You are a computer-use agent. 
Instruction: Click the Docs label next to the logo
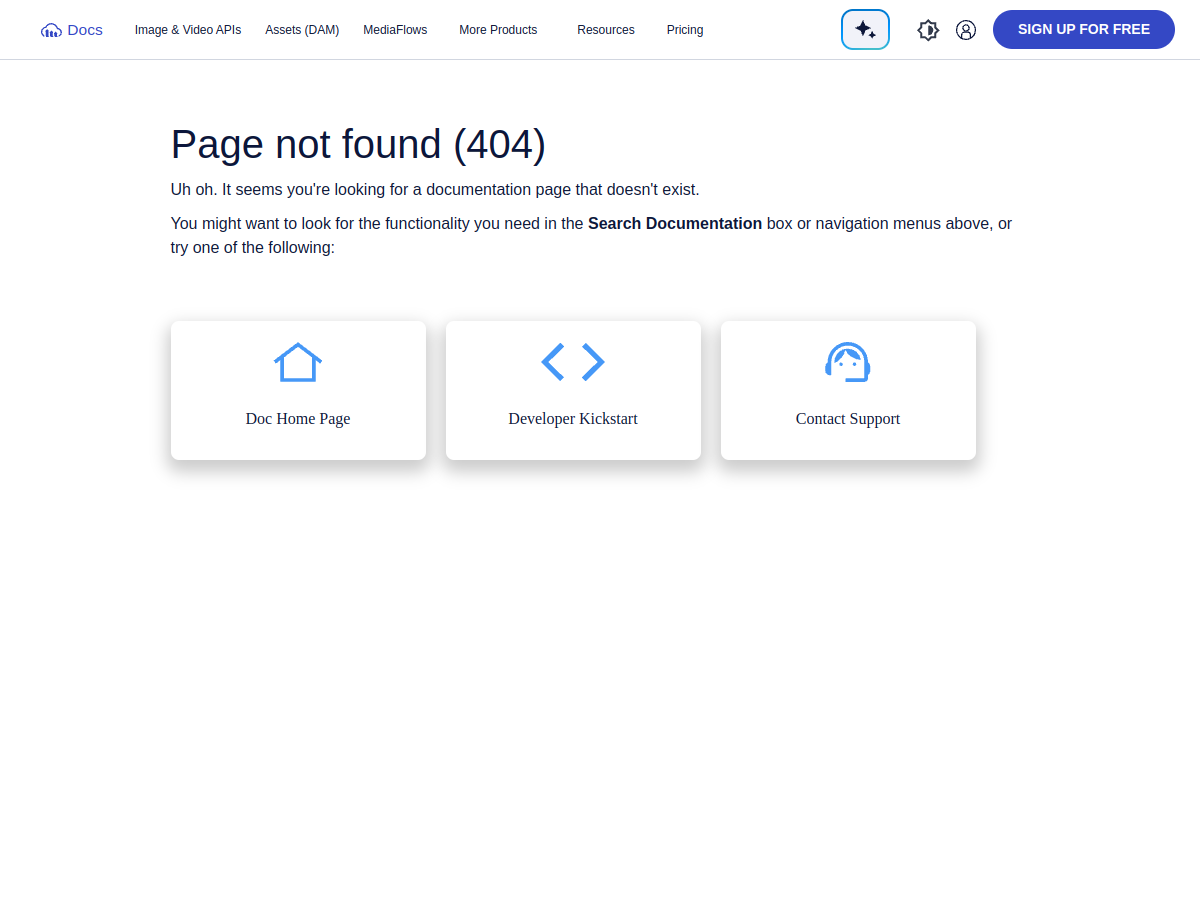[x=84, y=30]
